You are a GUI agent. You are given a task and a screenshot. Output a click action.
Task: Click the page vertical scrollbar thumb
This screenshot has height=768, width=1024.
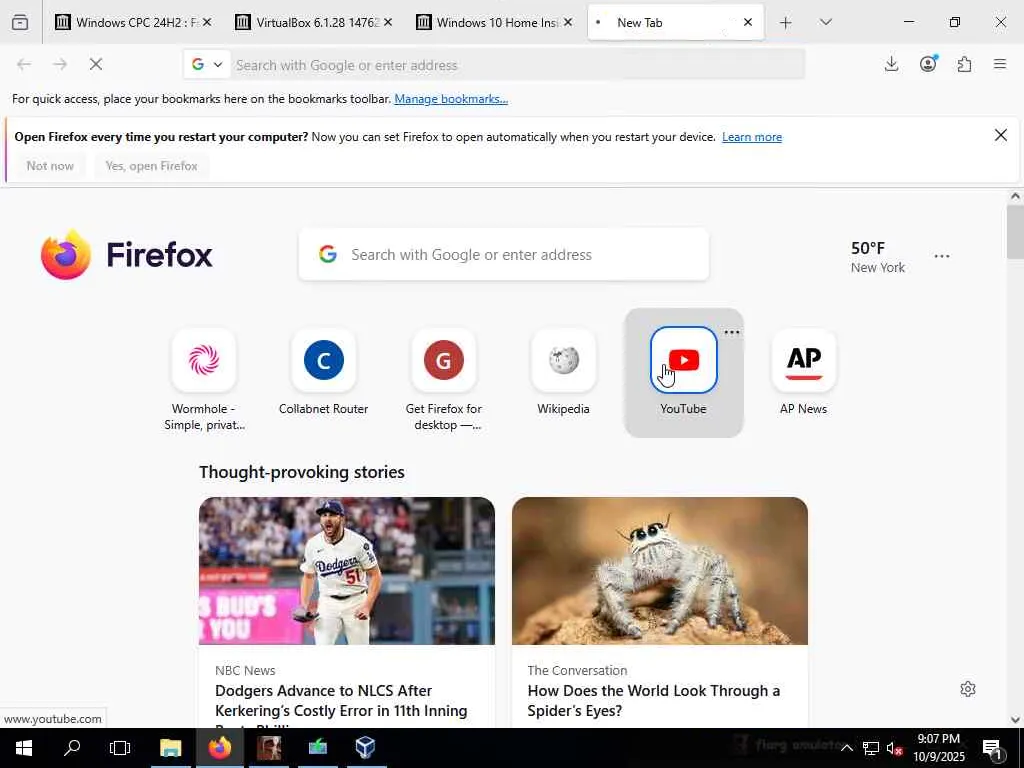coord(1015,232)
